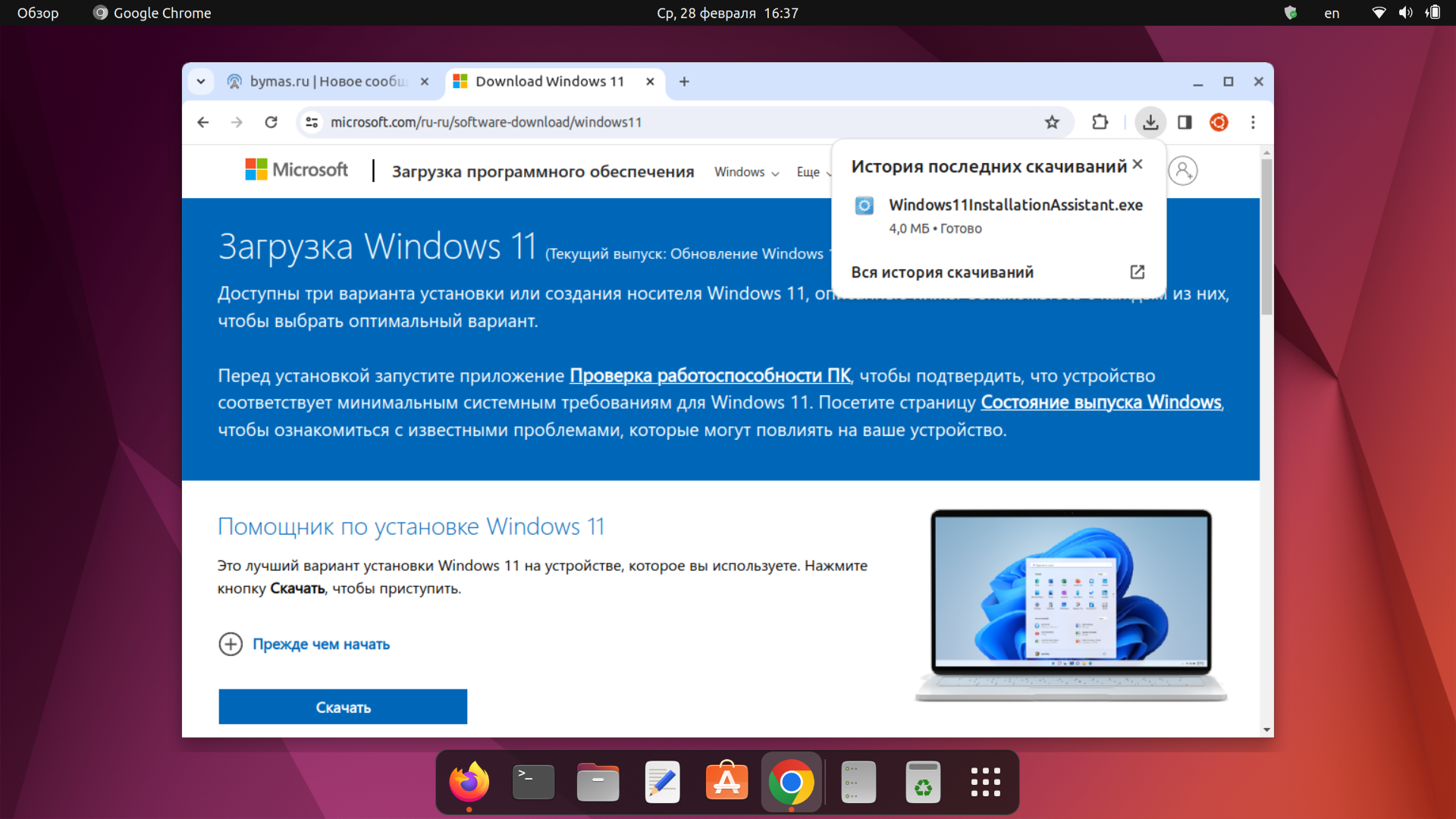Close the downloads history popup
Image resolution: width=1456 pixels, height=819 pixels.
[x=1137, y=165]
